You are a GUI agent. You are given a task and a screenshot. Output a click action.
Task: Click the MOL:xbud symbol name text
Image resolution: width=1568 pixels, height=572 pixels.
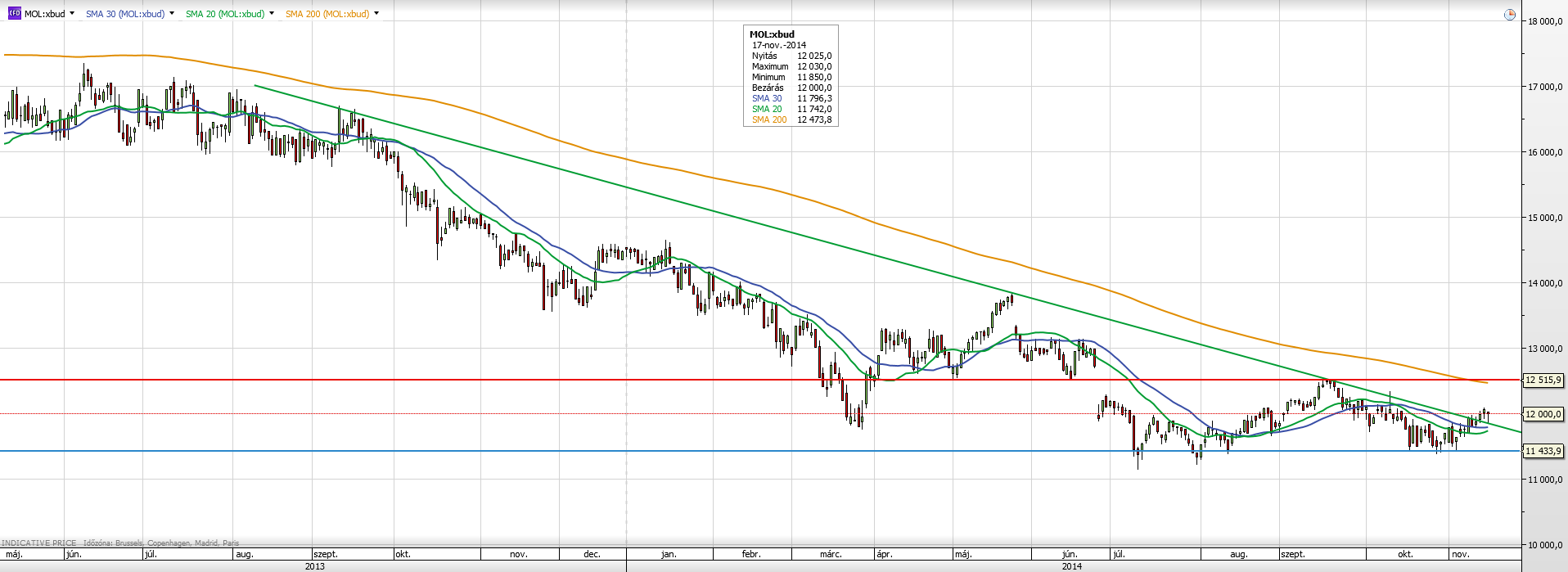point(44,14)
